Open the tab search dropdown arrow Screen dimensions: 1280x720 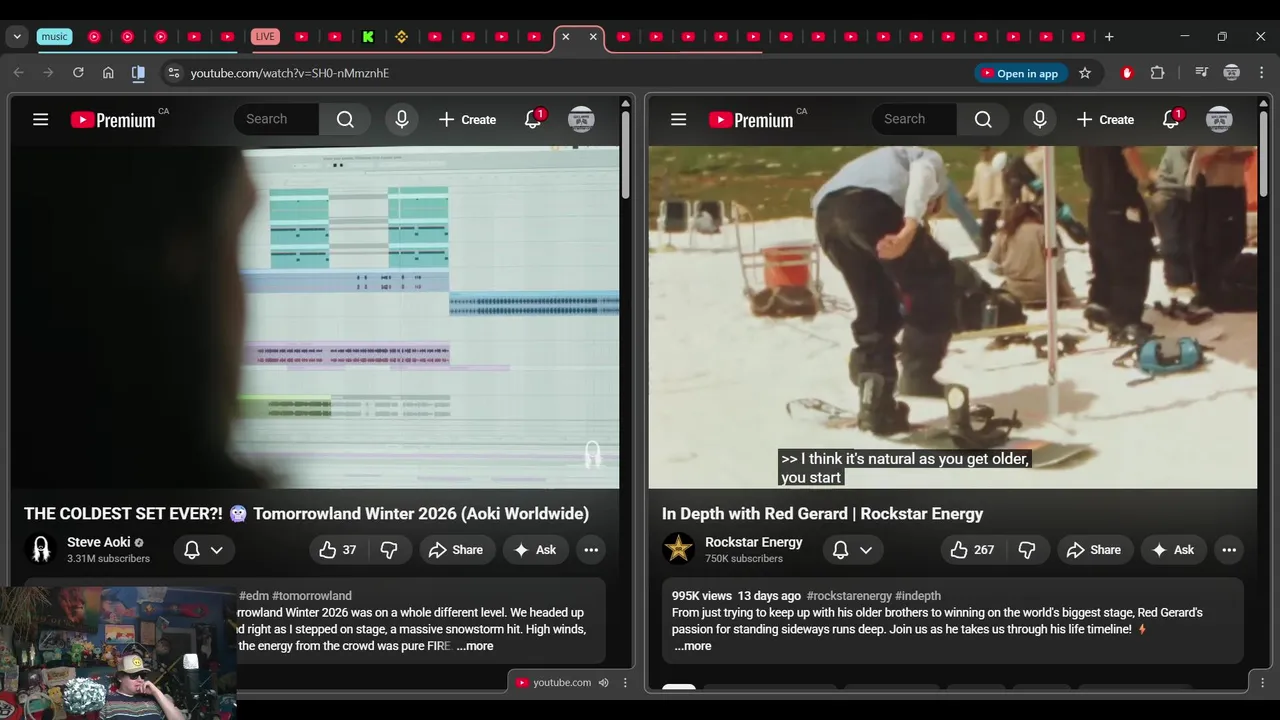click(x=17, y=37)
